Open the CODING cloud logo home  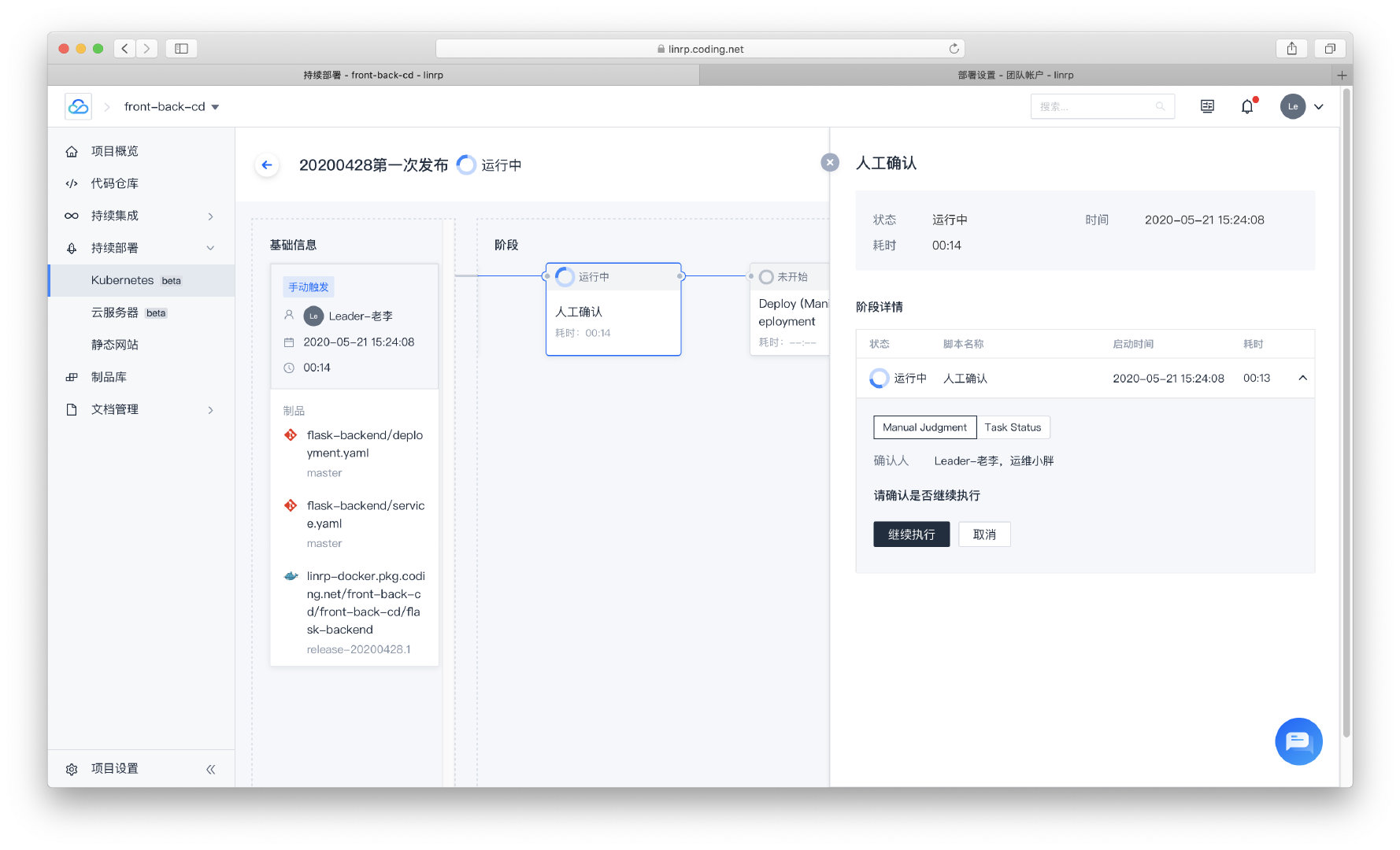coord(78,106)
